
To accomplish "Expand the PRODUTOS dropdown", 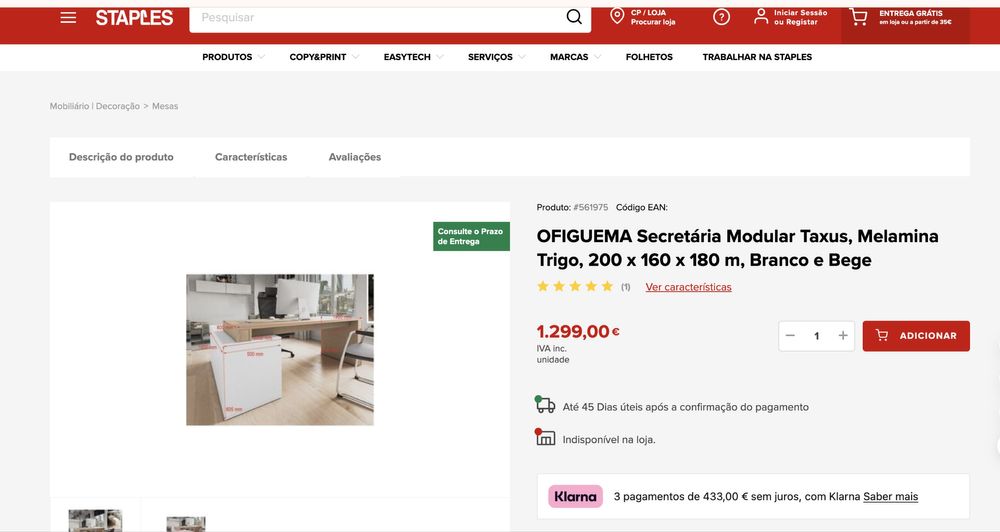I will coord(233,57).
